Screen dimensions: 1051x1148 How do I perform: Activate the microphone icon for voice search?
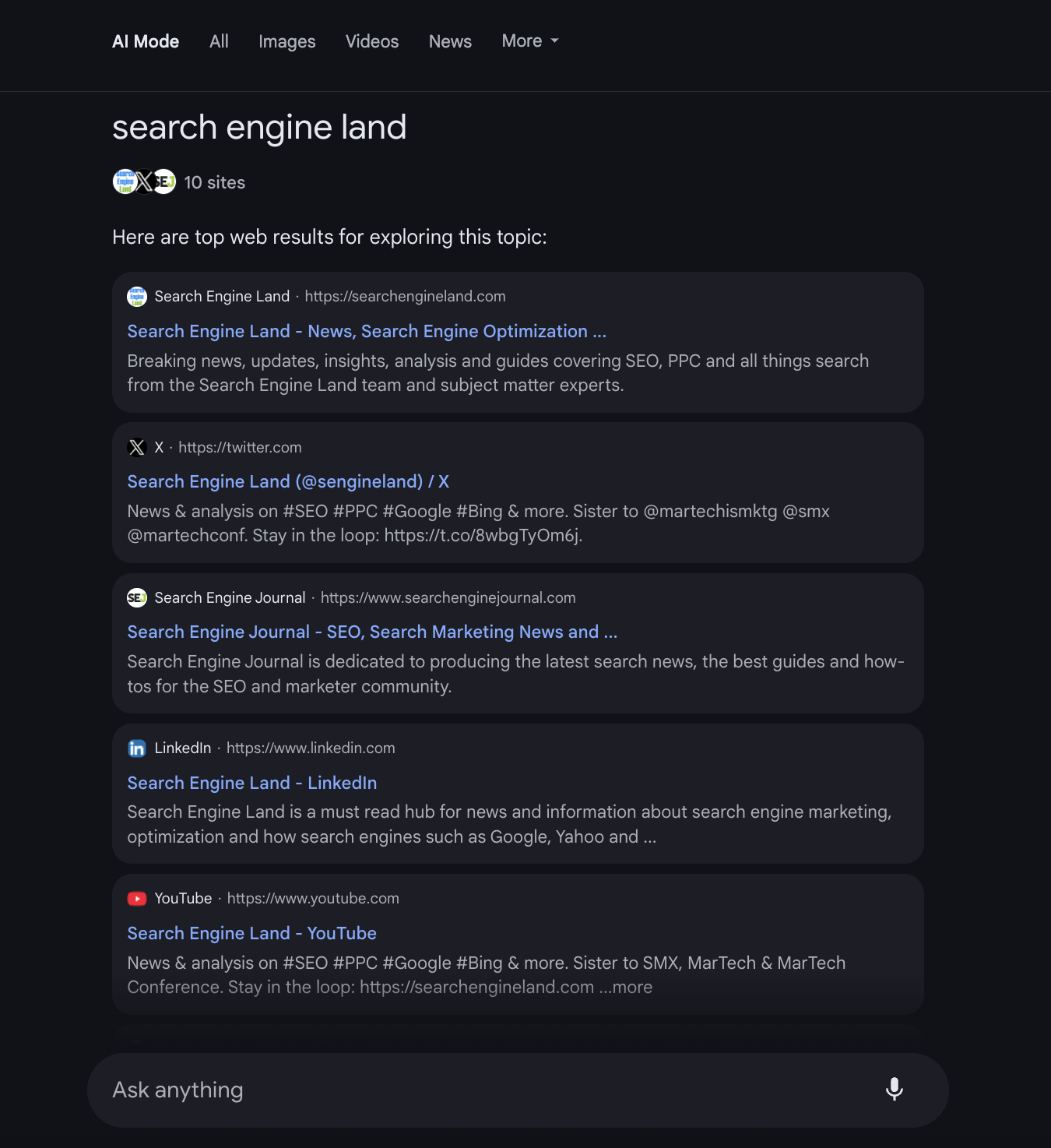point(895,1090)
